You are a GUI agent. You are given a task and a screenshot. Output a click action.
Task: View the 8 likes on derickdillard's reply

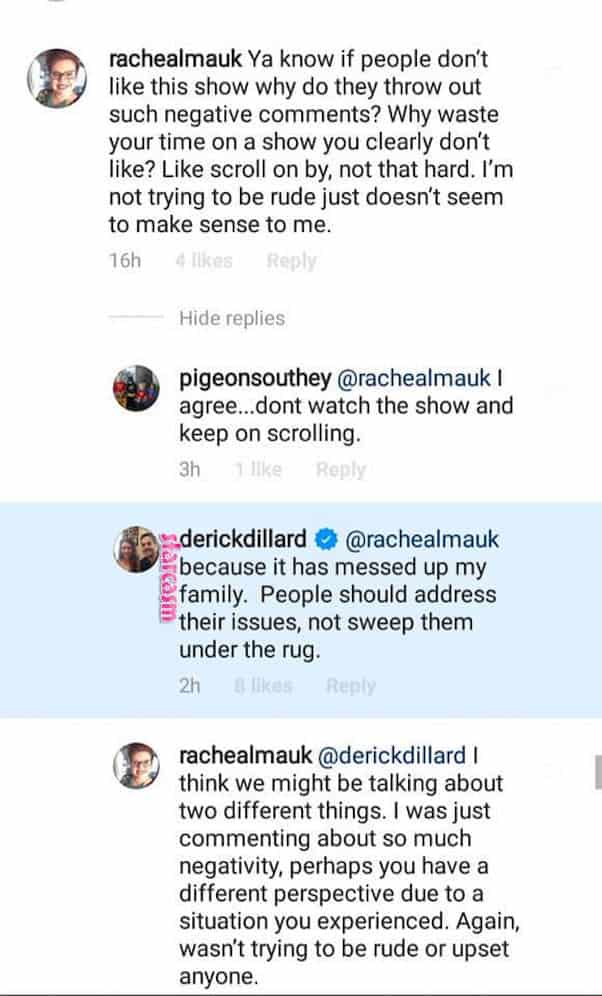(263, 686)
